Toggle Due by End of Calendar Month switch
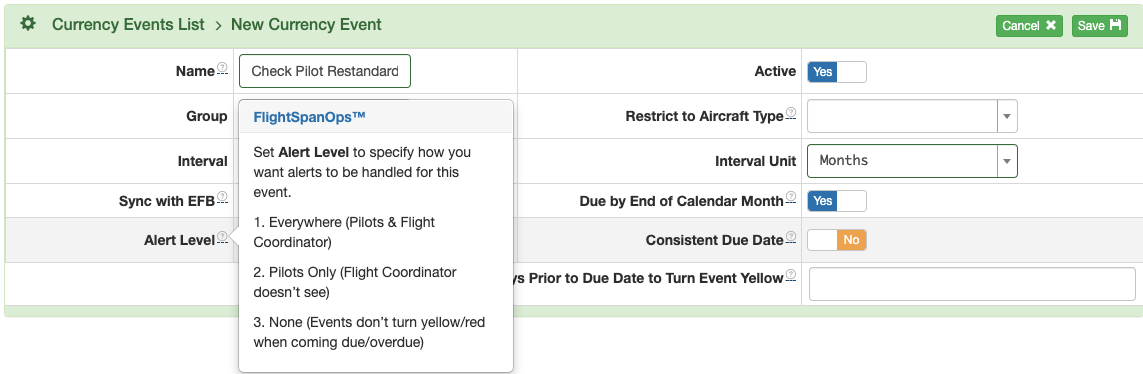 pyautogui.click(x=837, y=200)
